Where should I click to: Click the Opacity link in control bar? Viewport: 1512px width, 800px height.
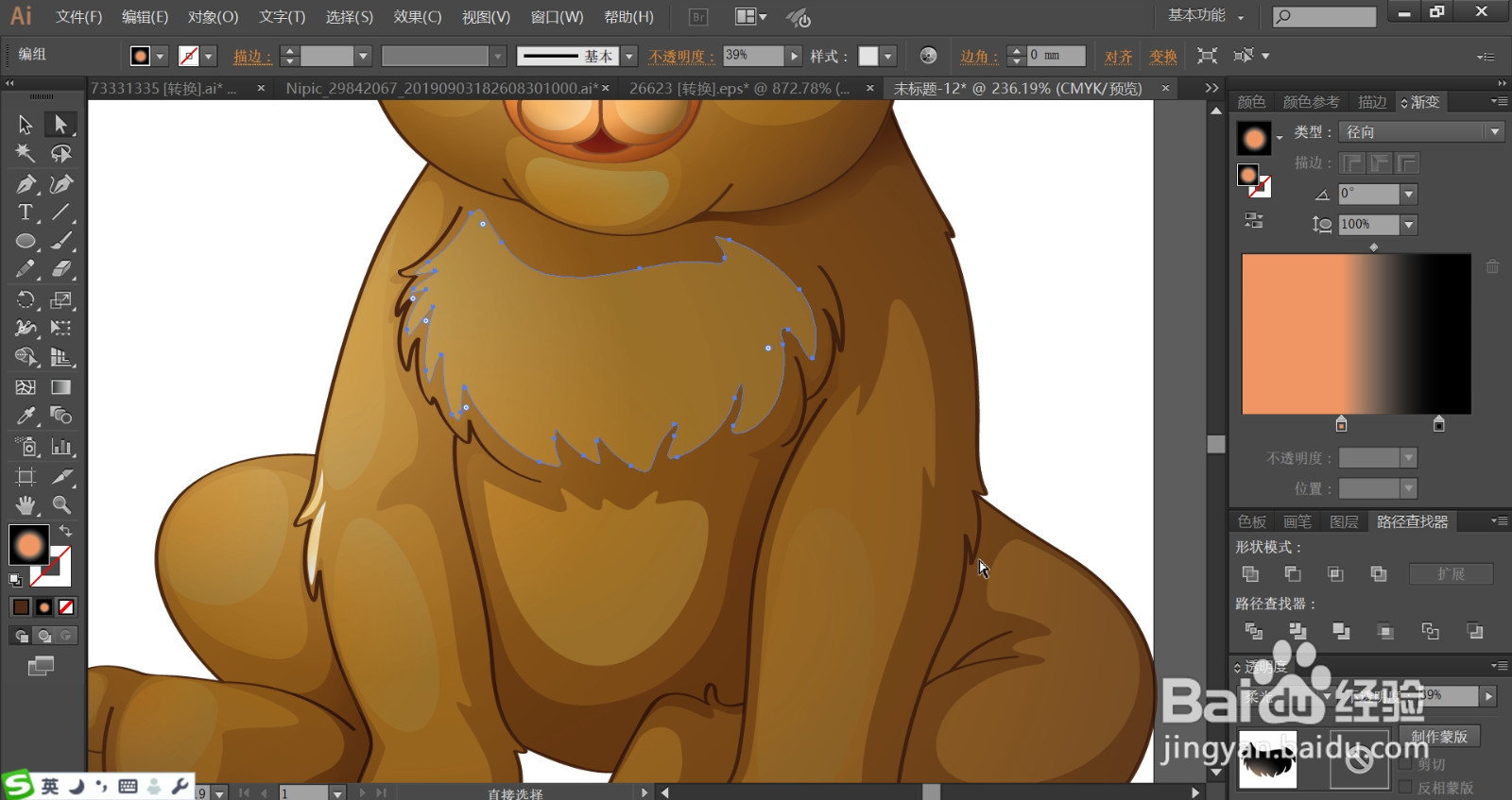(681, 57)
